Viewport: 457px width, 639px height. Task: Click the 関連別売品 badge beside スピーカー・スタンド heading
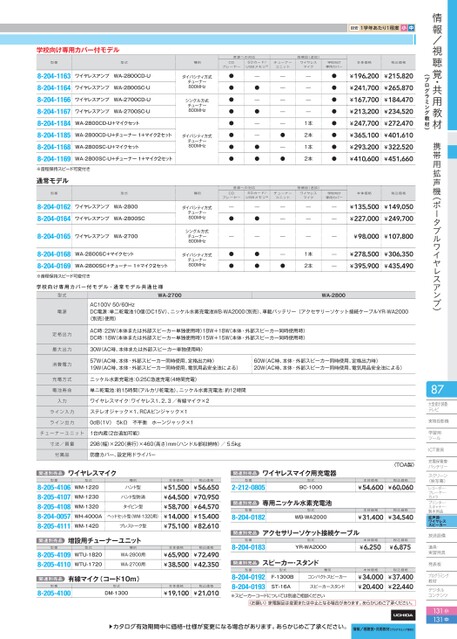(245, 563)
